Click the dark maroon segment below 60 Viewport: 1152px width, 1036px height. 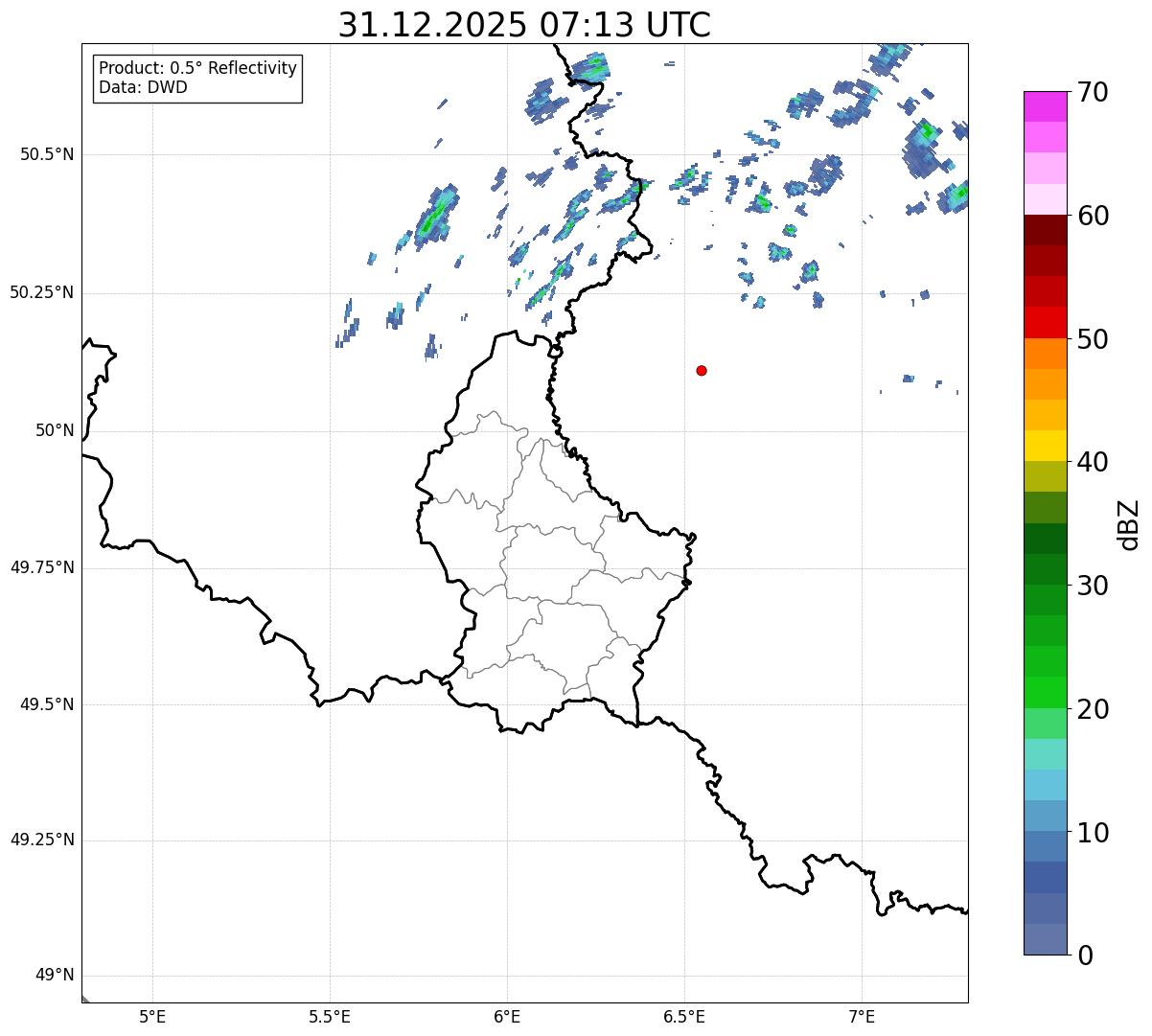pyautogui.click(x=1044, y=230)
